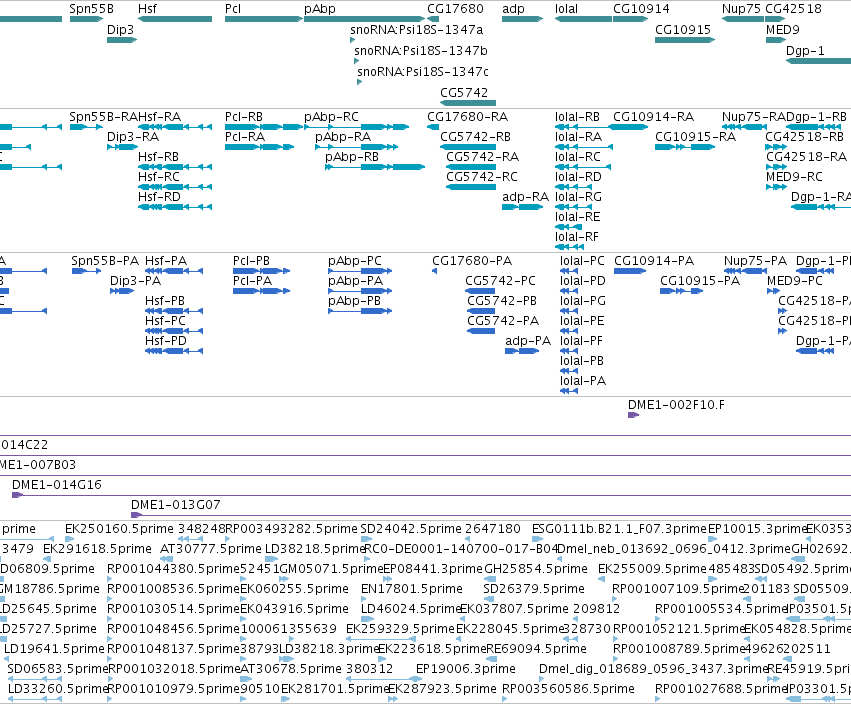This screenshot has height=704, width=851.
Task: Click the Spn55B-RA transcript
Action: pyautogui.click(x=86, y=127)
